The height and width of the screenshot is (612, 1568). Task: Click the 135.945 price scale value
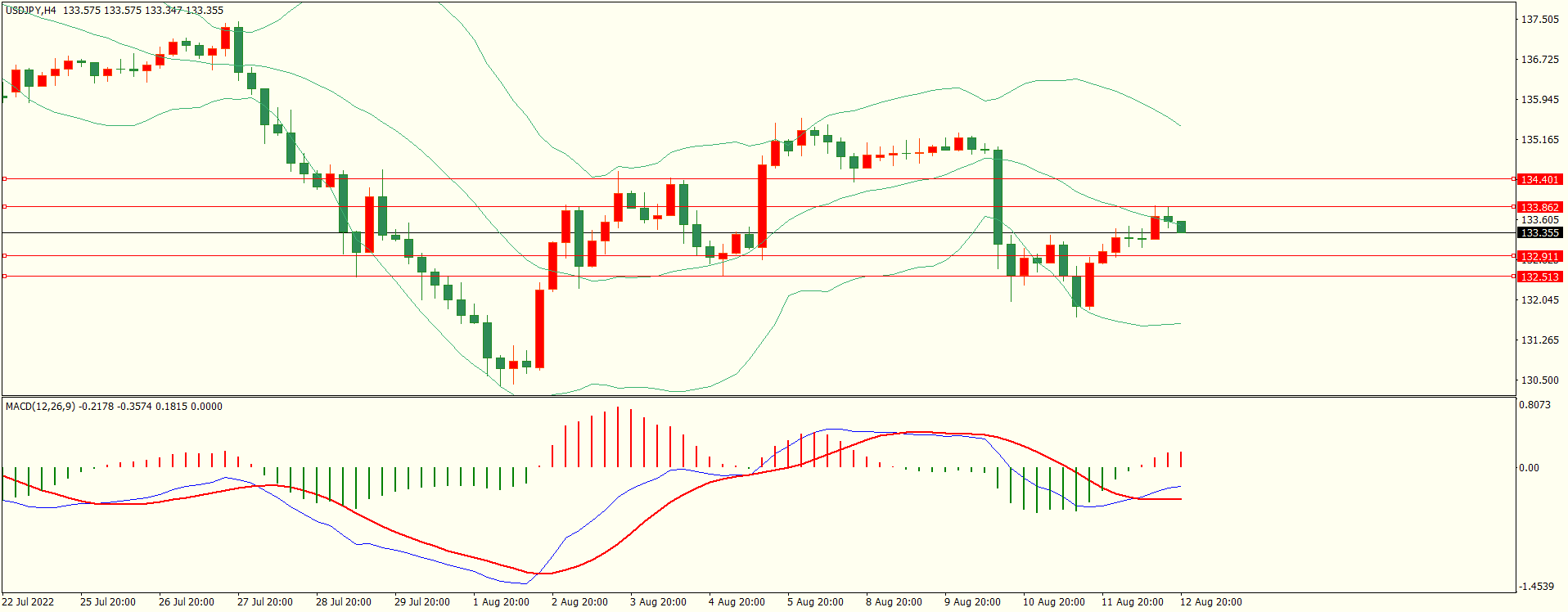(1539, 99)
